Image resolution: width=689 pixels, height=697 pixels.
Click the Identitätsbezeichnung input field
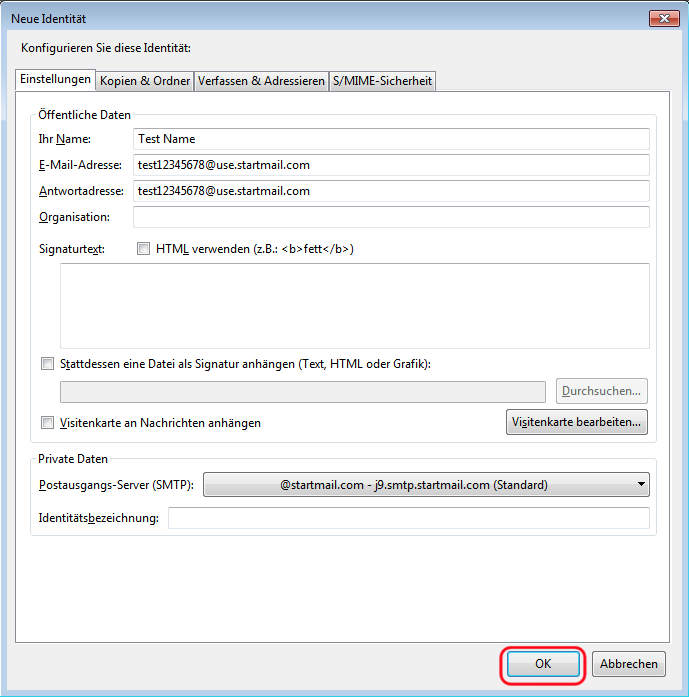[409, 518]
